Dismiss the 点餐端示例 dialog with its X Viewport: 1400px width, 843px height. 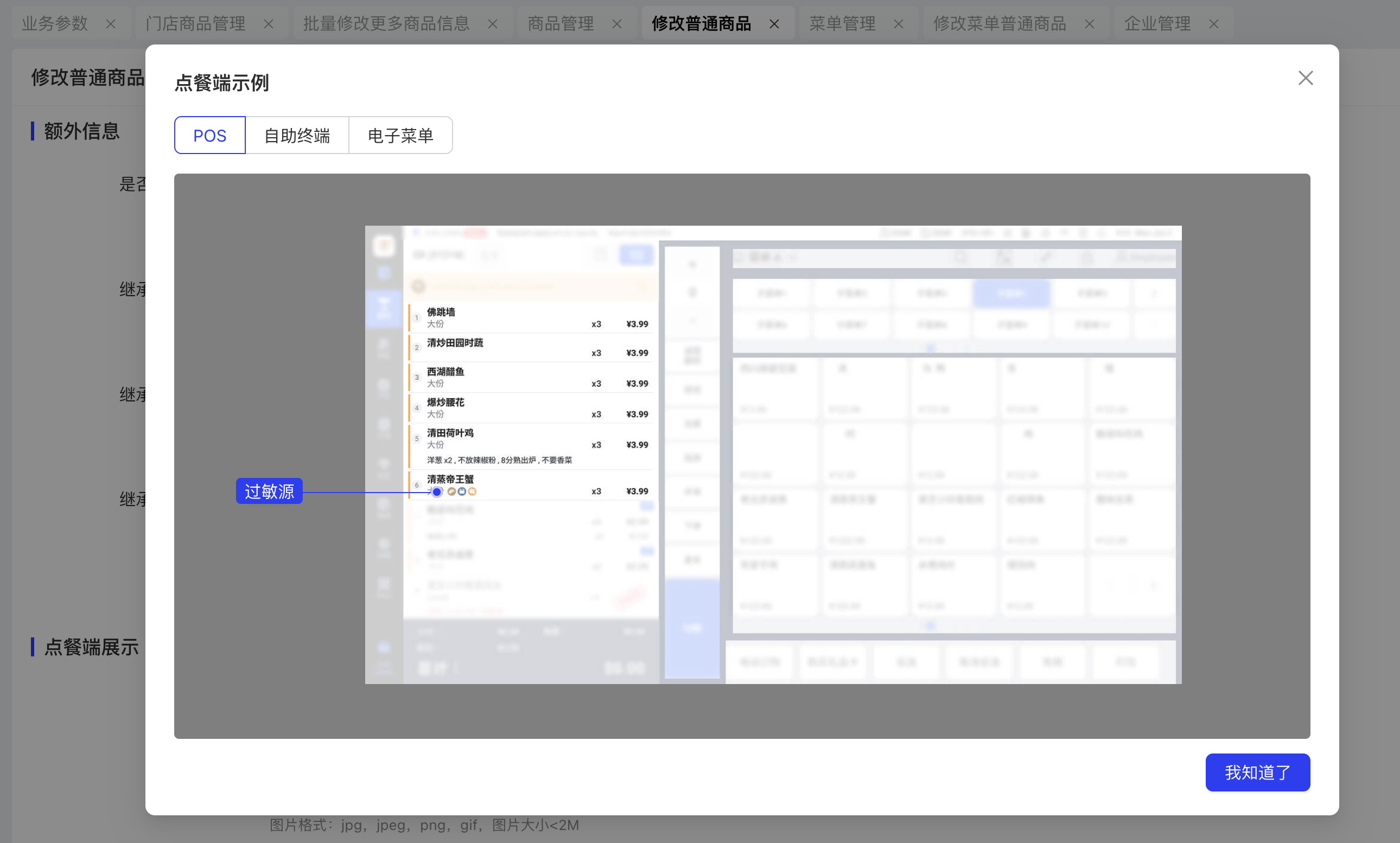tap(1305, 78)
